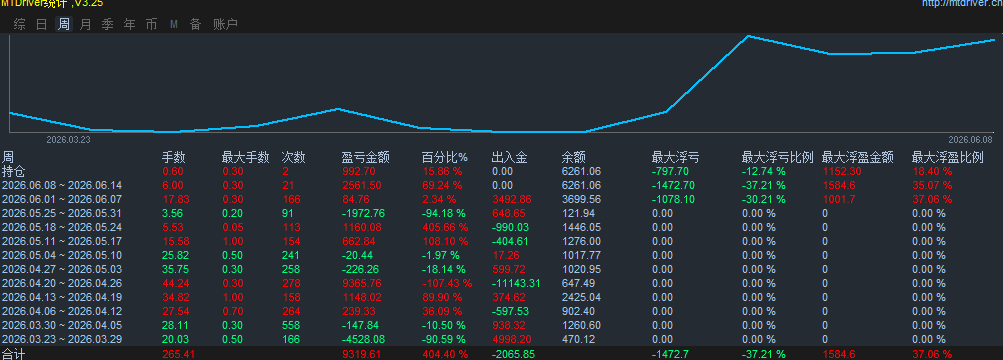Click trade count 558
1003x360 pixels.
coord(290,325)
